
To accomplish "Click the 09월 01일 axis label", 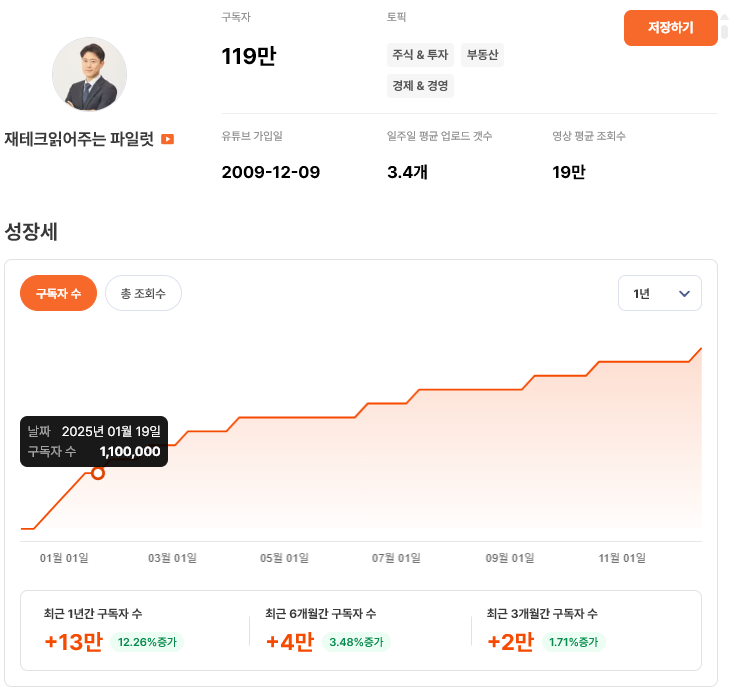I will click(510, 557).
